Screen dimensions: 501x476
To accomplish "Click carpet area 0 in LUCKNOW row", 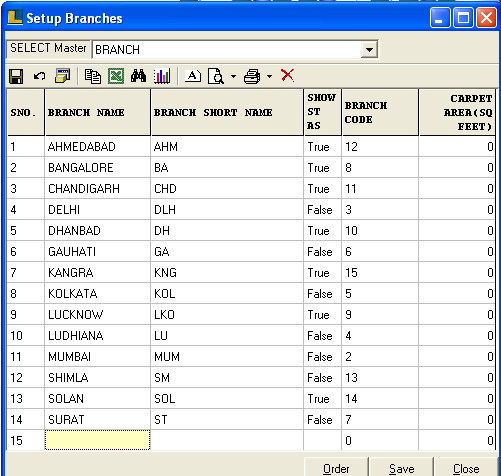I will [457, 314].
